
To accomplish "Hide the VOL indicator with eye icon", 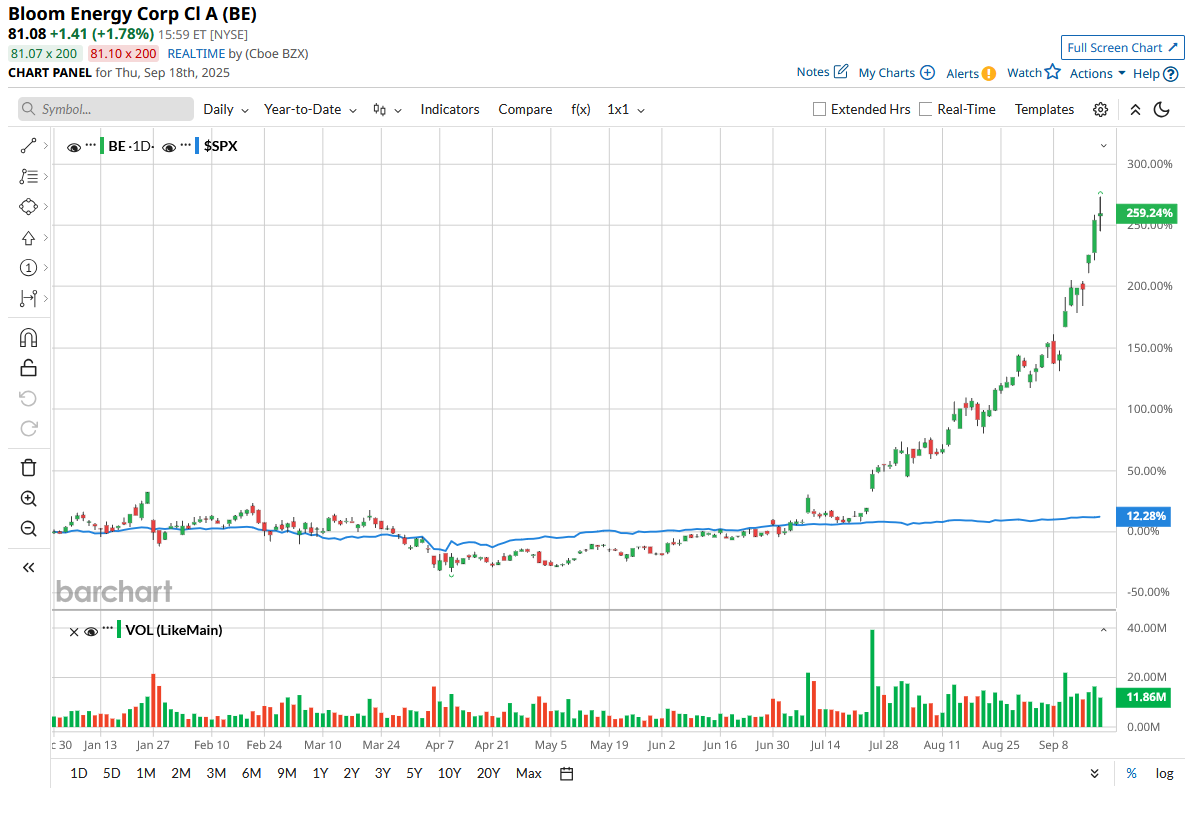I will coord(91,631).
